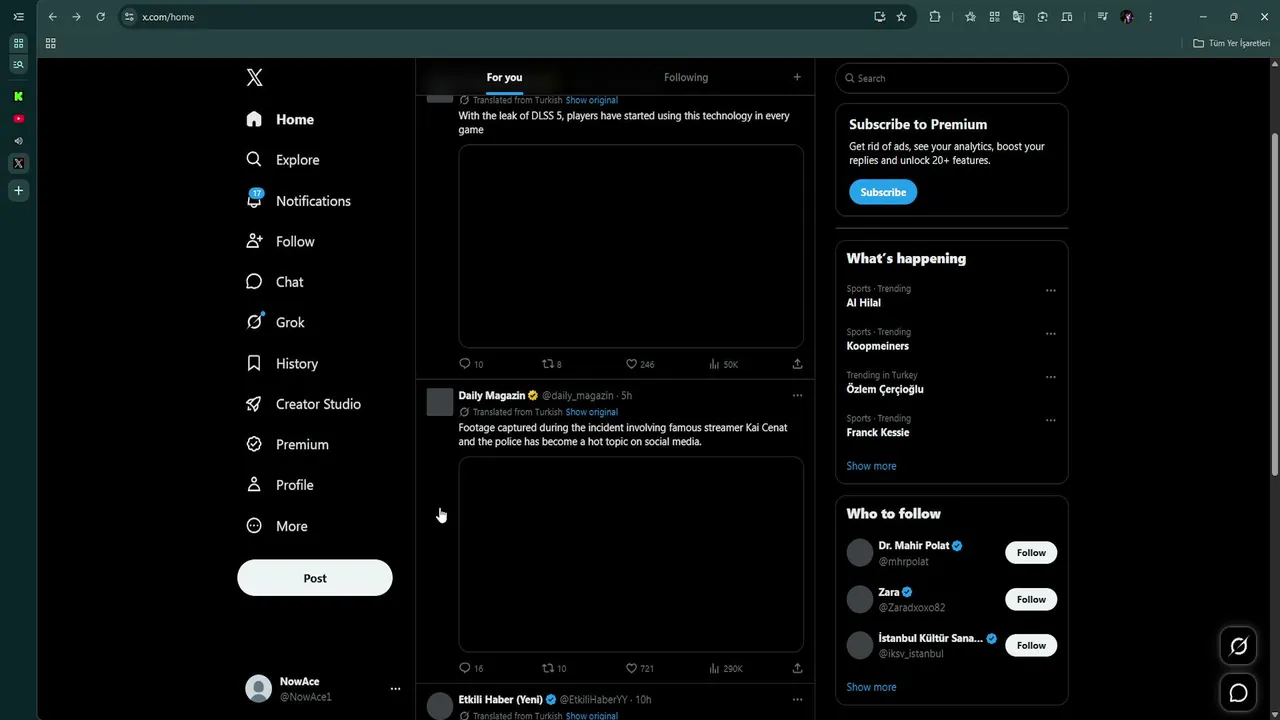The width and height of the screenshot is (1280, 720).
Task: Open your Profile page
Action: pos(280,485)
